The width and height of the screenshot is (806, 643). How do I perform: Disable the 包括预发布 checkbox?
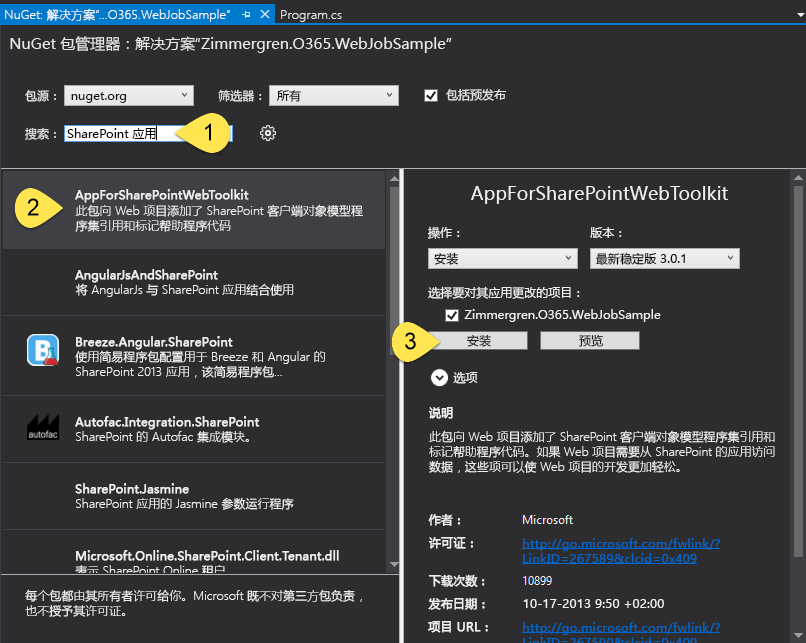pos(431,96)
